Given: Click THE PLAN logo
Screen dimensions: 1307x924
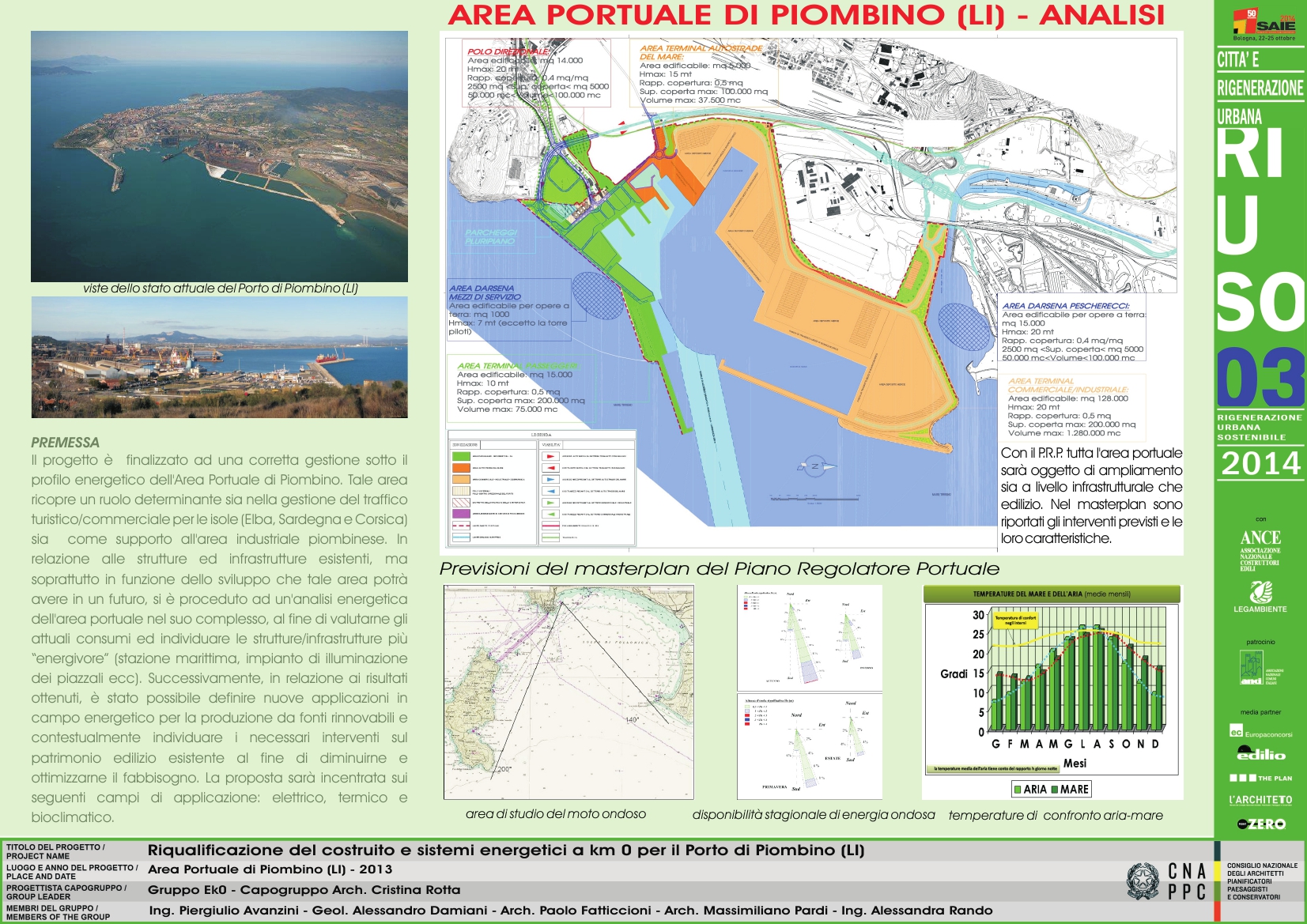Looking at the screenshot, I should pos(1260,779).
